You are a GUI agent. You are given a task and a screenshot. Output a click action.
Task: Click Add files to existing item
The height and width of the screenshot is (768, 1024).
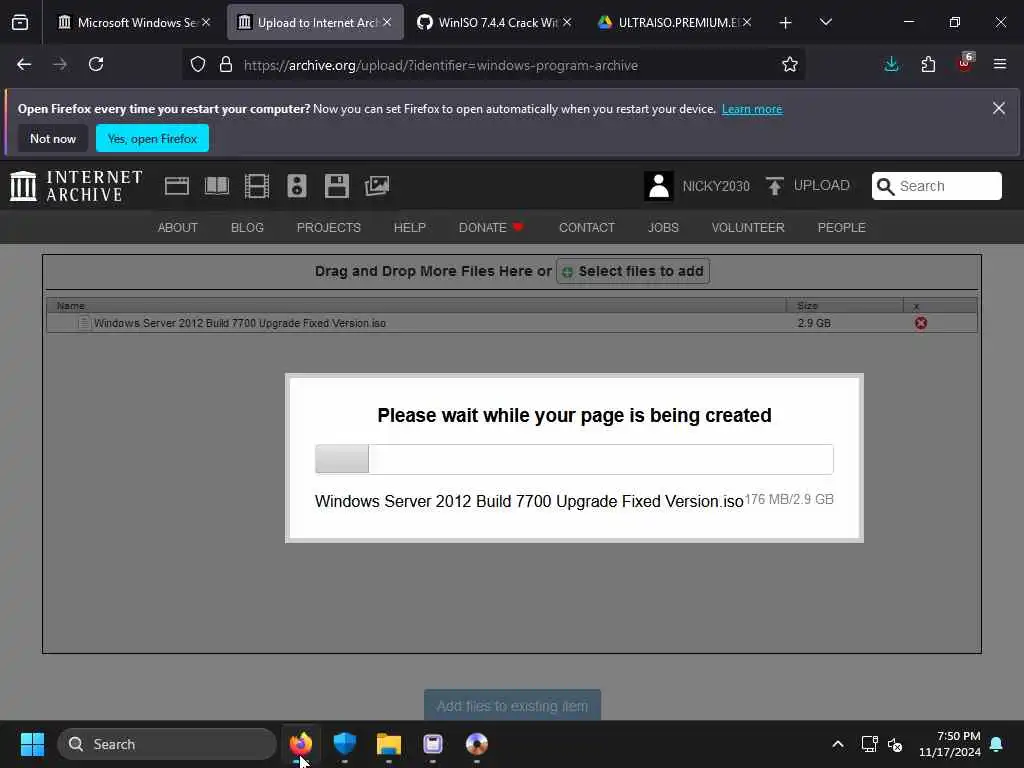(x=512, y=705)
